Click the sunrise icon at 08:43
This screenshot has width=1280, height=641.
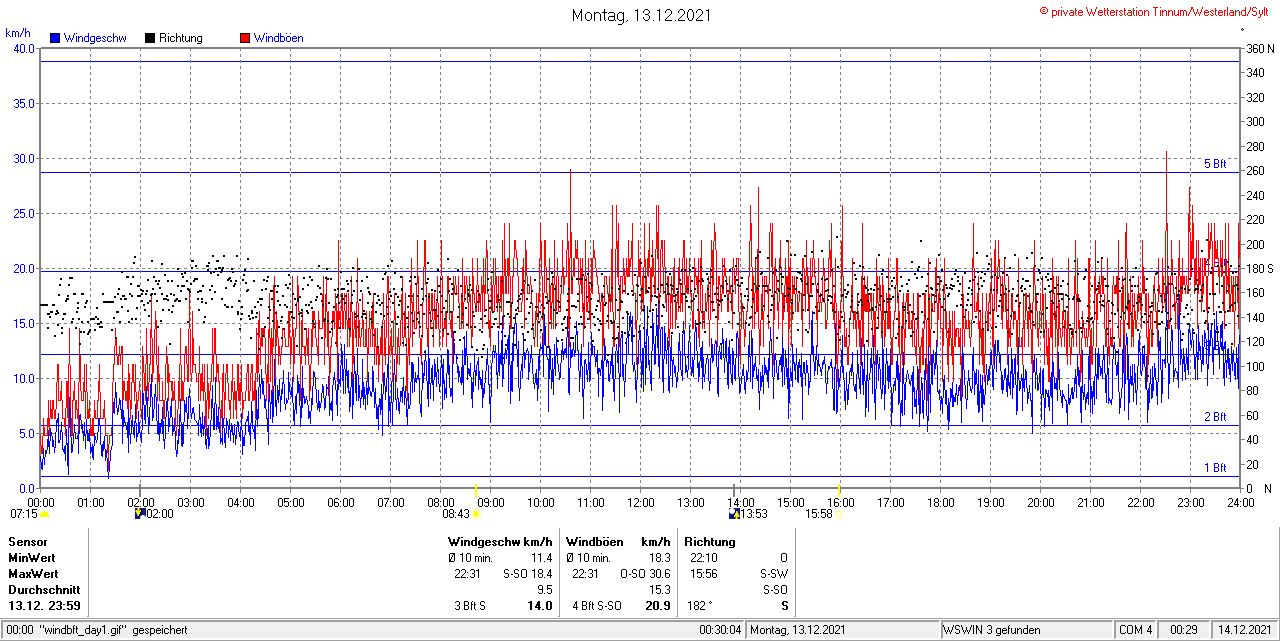pos(476,514)
